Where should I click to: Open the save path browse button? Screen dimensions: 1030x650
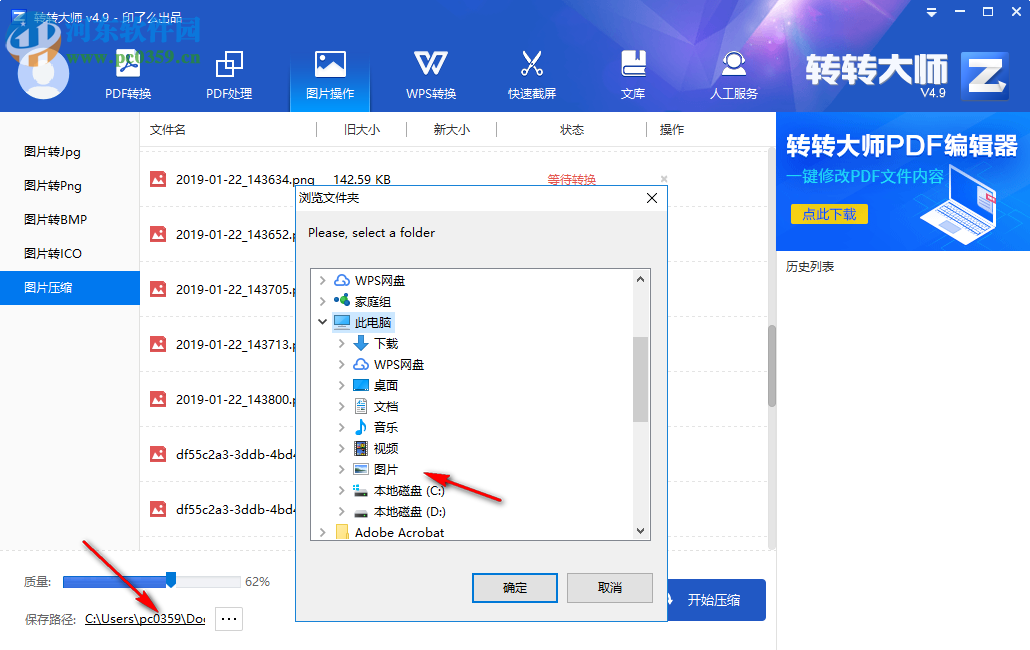tap(228, 619)
